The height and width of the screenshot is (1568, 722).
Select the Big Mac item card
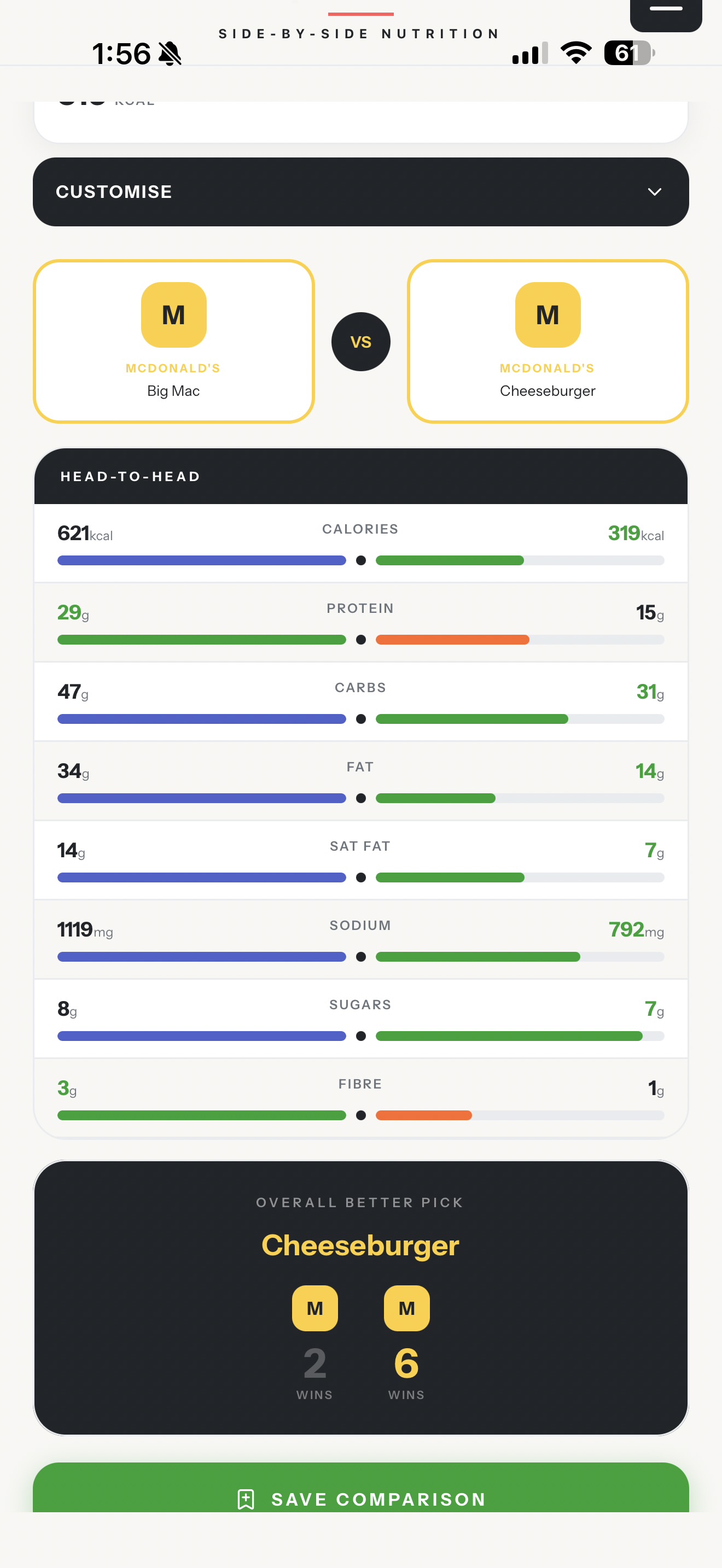173,342
